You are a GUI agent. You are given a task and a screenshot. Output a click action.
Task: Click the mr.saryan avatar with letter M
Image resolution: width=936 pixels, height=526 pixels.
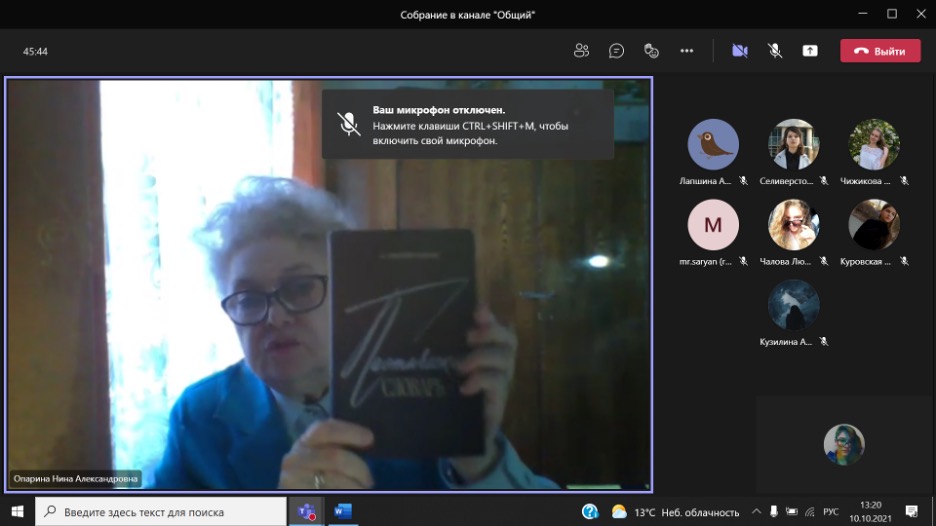[713, 225]
